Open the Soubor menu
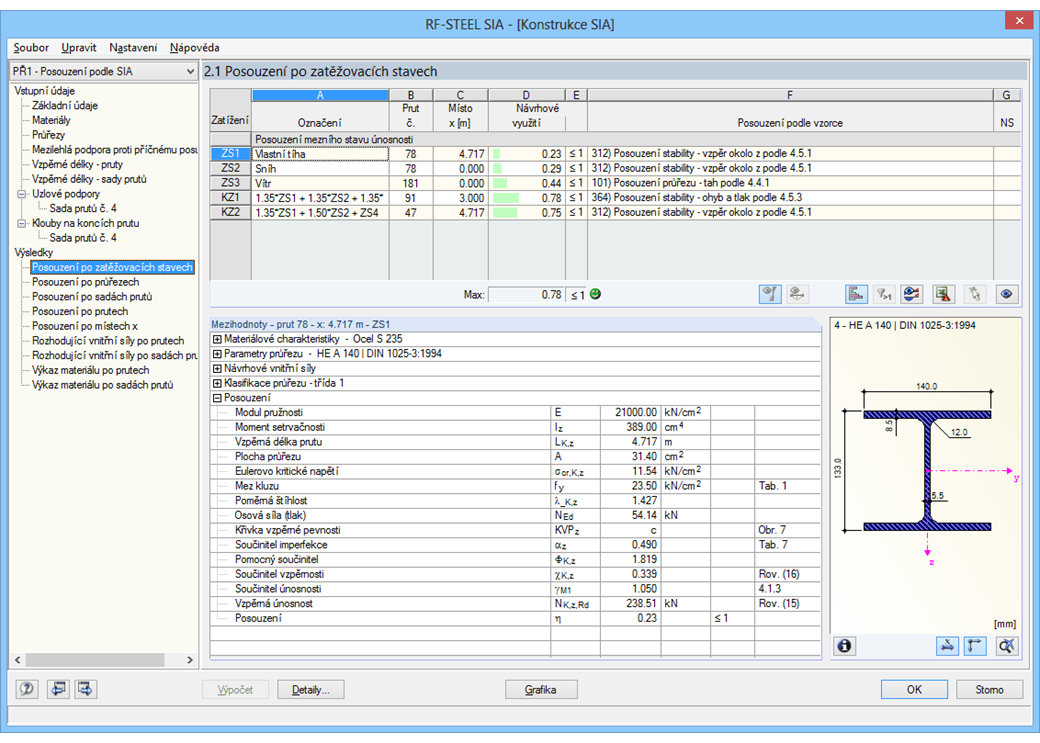 click(x=31, y=48)
